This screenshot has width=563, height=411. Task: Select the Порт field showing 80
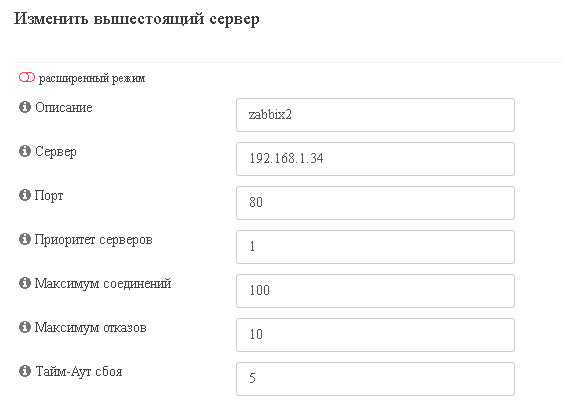coord(375,203)
